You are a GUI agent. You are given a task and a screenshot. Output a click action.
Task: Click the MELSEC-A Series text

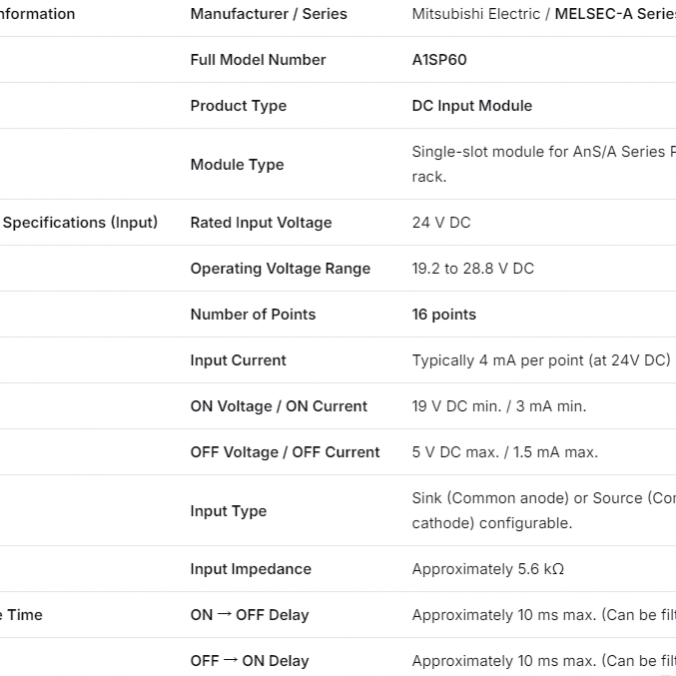(614, 14)
